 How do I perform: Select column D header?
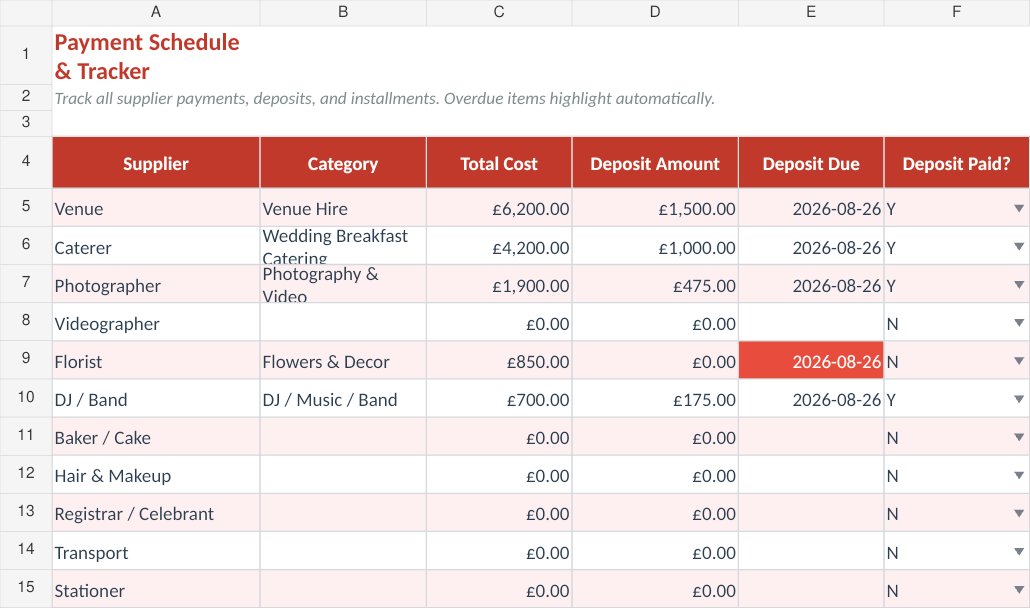pyautogui.click(x=655, y=12)
